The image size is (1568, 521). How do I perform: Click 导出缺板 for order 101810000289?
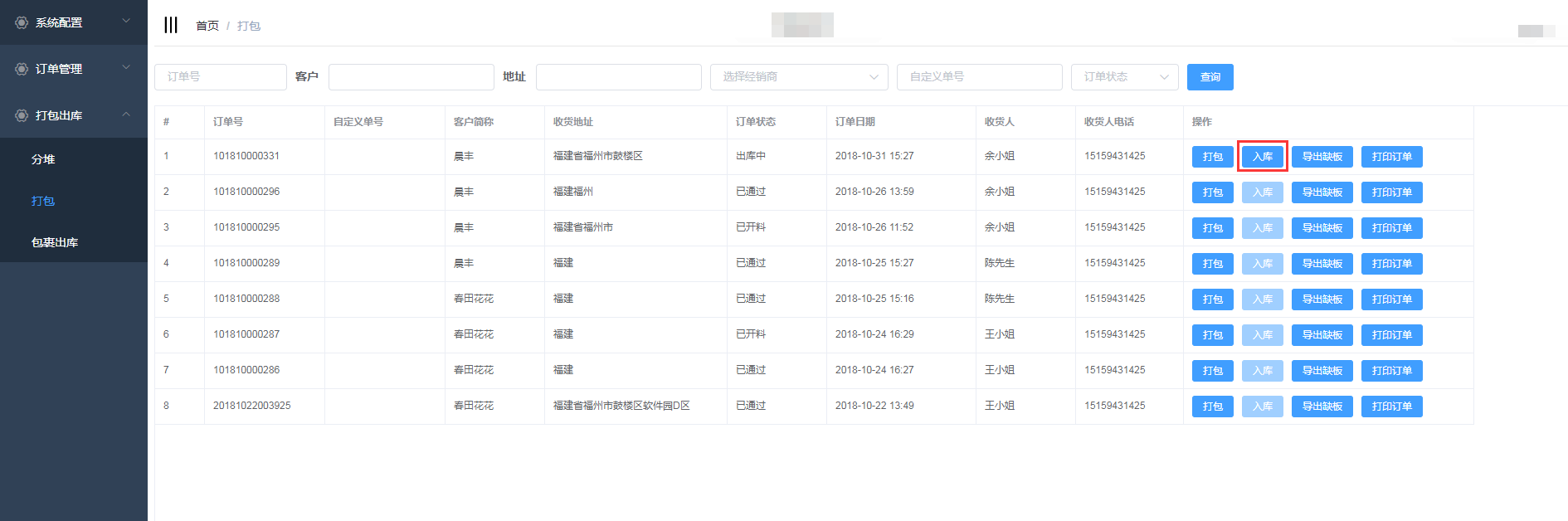pos(1322,264)
